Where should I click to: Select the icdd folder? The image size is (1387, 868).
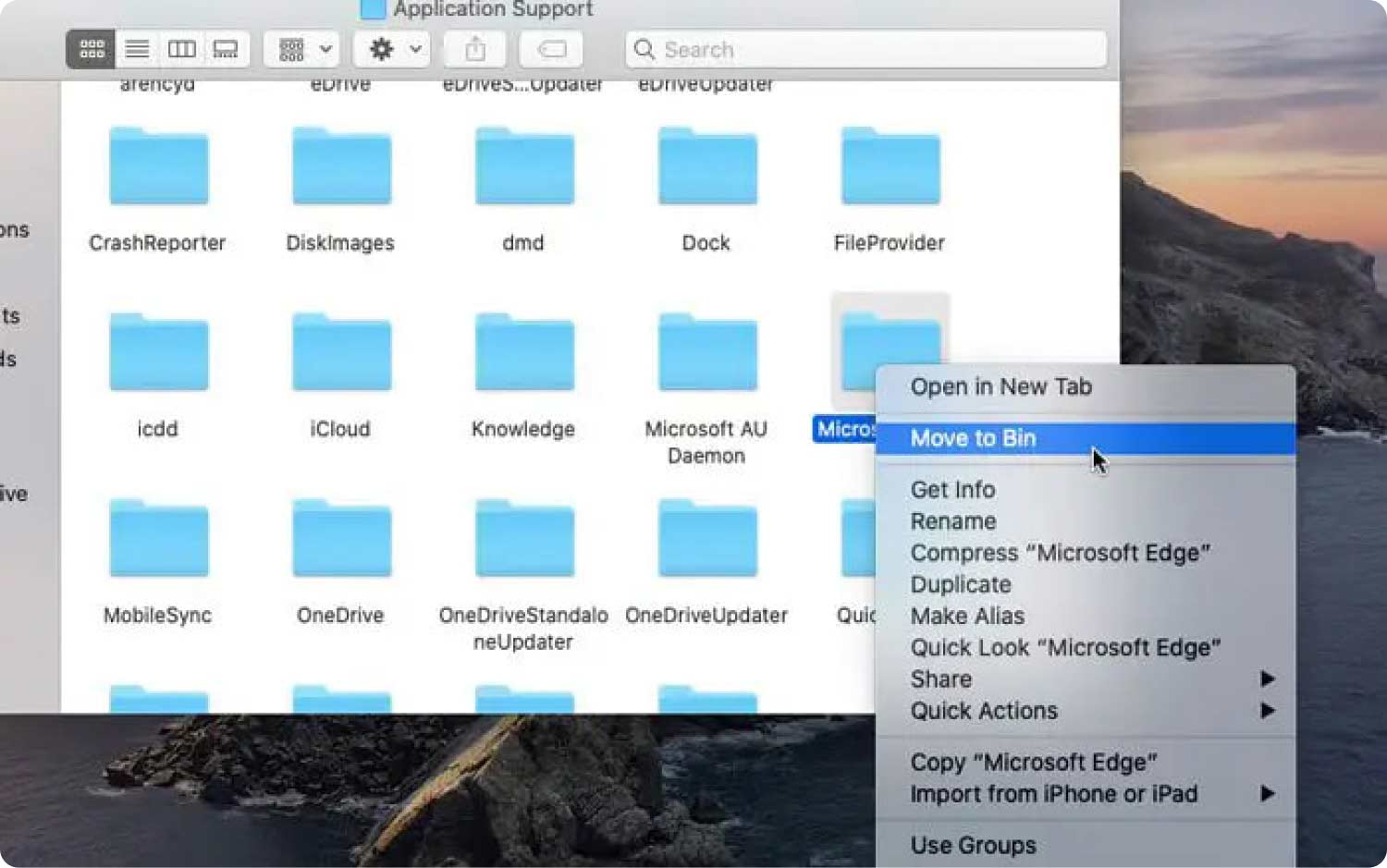pos(158,353)
